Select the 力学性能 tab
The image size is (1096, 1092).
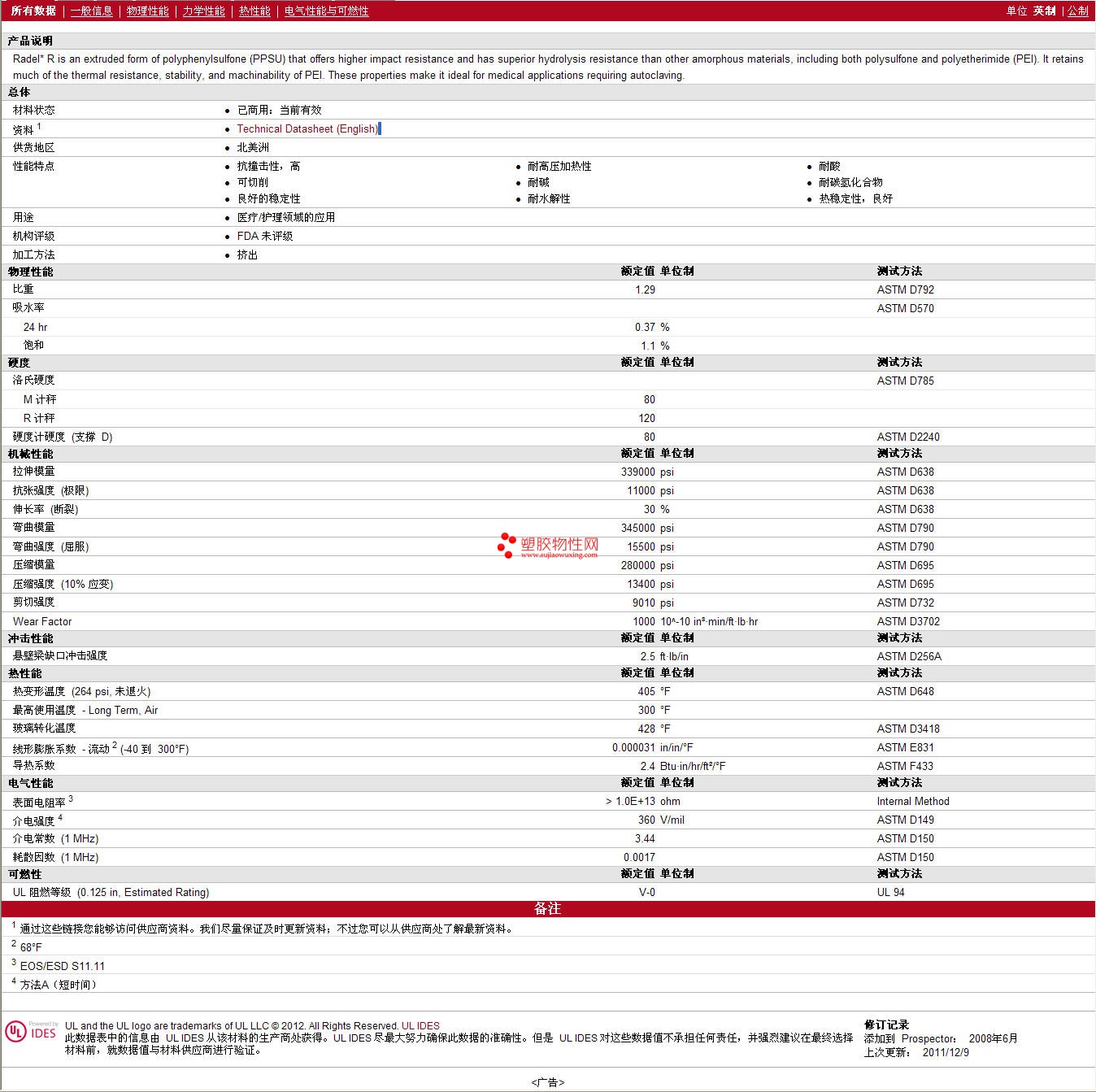203,11
